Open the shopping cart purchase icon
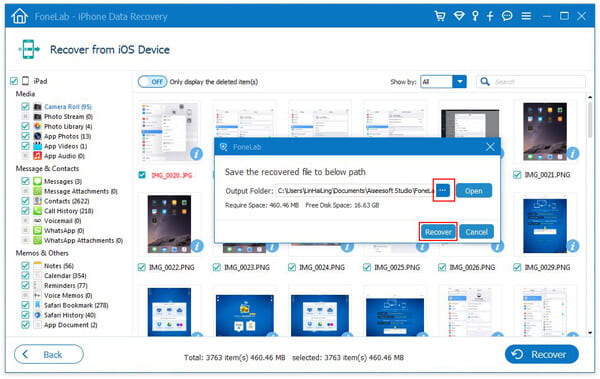 click(440, 16)
